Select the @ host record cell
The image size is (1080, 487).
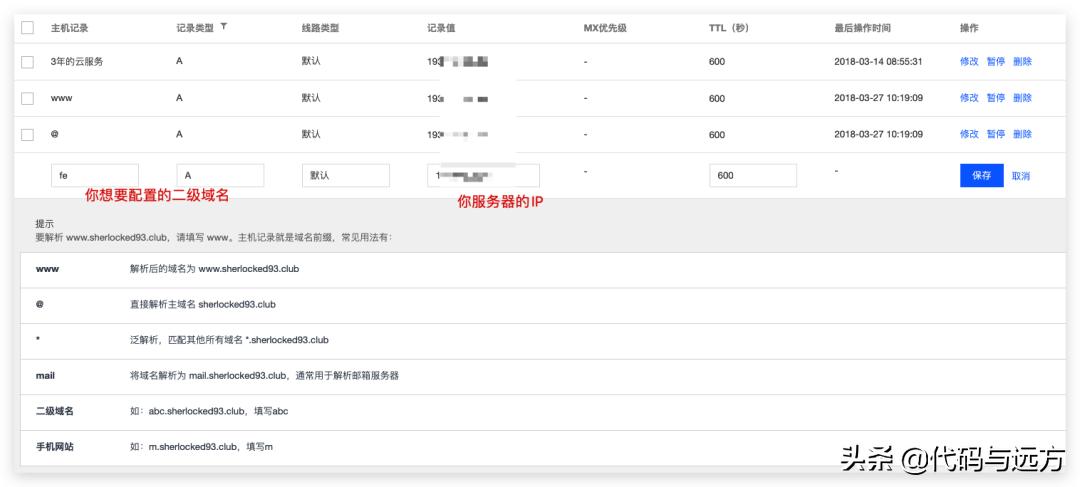coord(54,134)
